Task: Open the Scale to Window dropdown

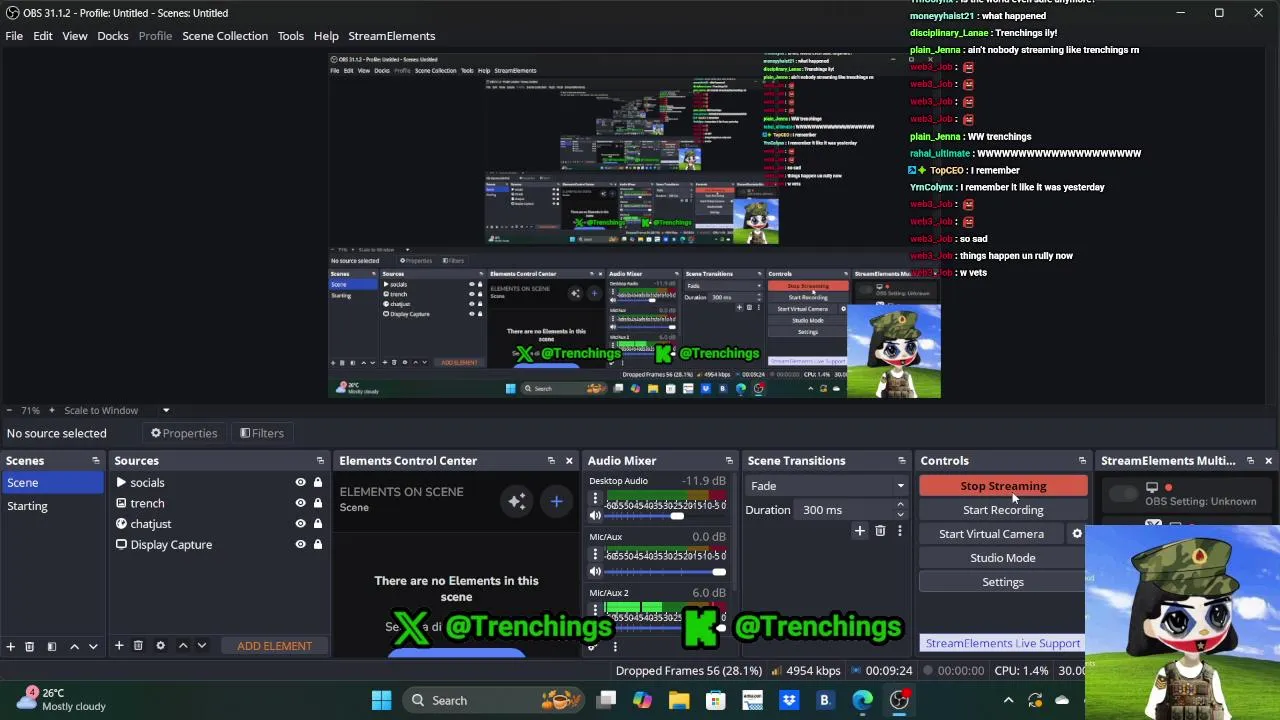Action: (x=116, y=410)
